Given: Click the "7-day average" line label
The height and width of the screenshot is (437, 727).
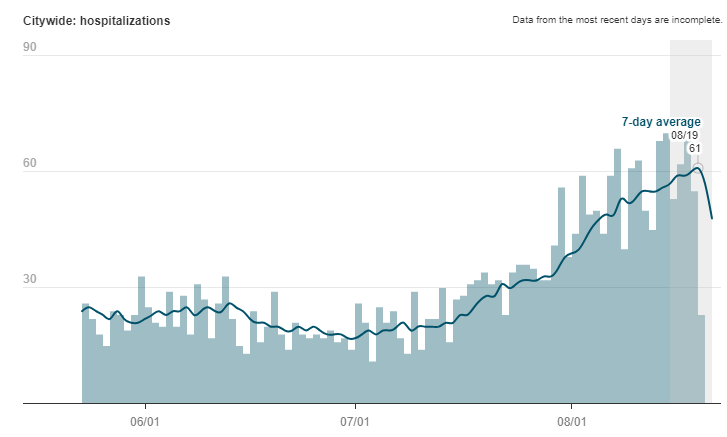Looking at the screenshot, I should (661, 122).
